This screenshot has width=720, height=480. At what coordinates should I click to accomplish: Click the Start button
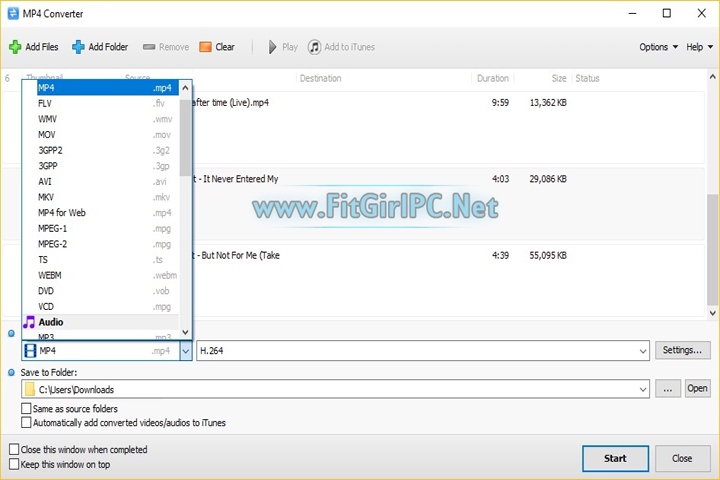615,458
